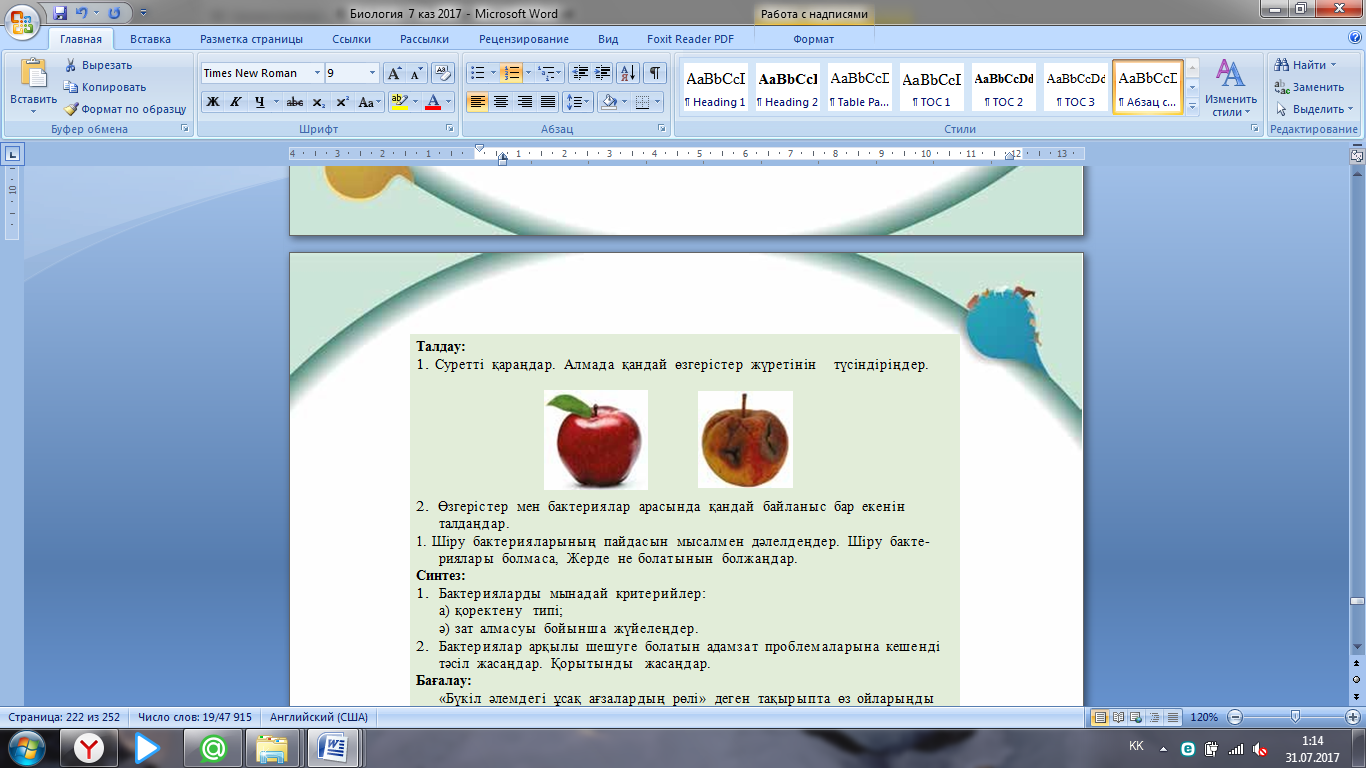Viewport: 1366px width, 768px height.
Task: Toggle underline formatting (Ч)
Action: pos(259,102)
